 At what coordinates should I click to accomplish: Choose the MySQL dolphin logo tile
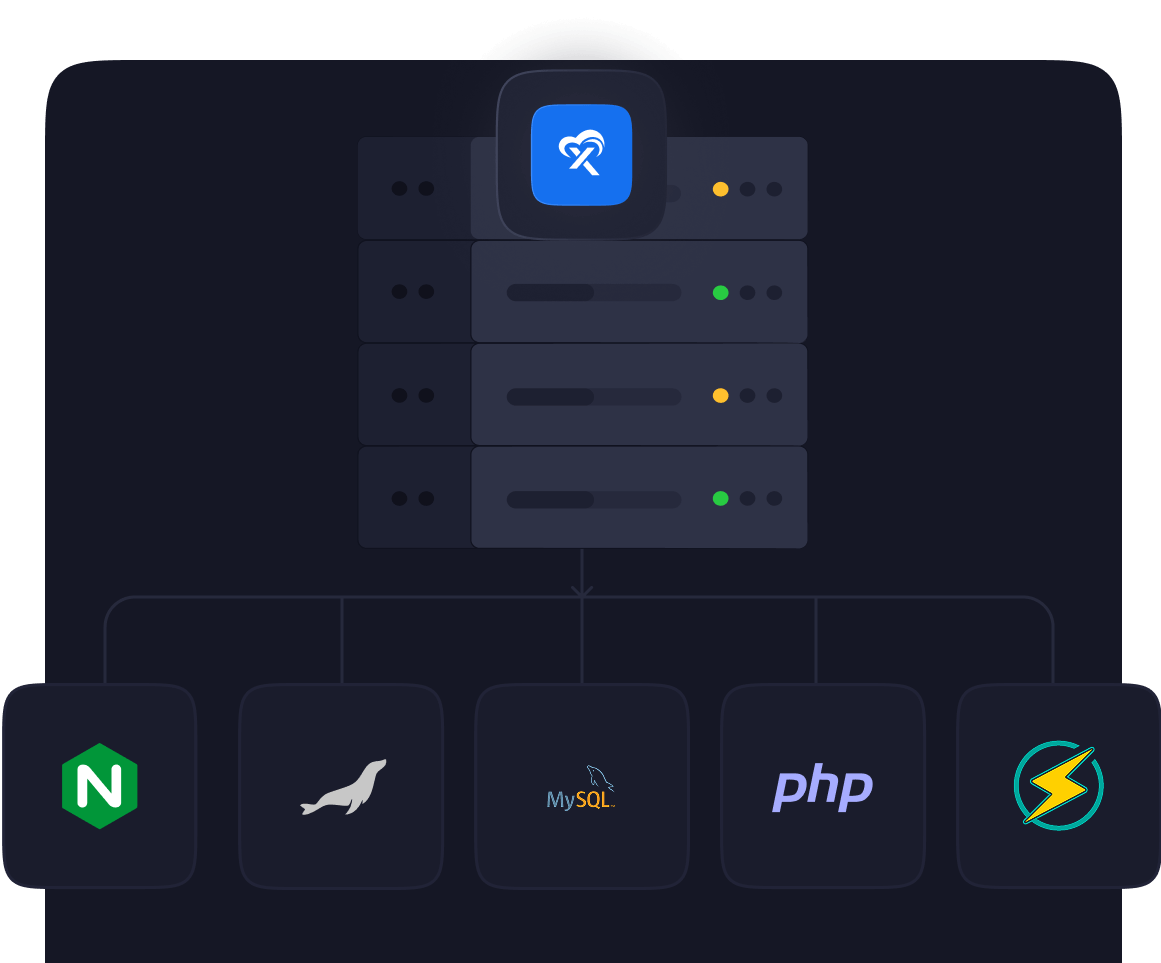coord(581,788)
